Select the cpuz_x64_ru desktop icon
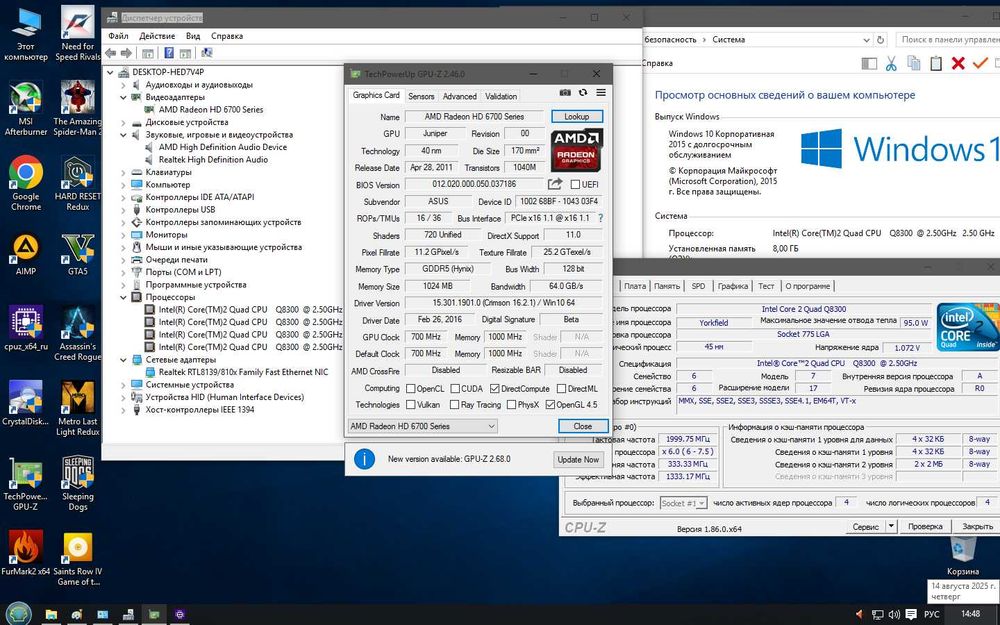Image resolution: width=1000 pixels, height=625 pixels. tap(26, 328)
